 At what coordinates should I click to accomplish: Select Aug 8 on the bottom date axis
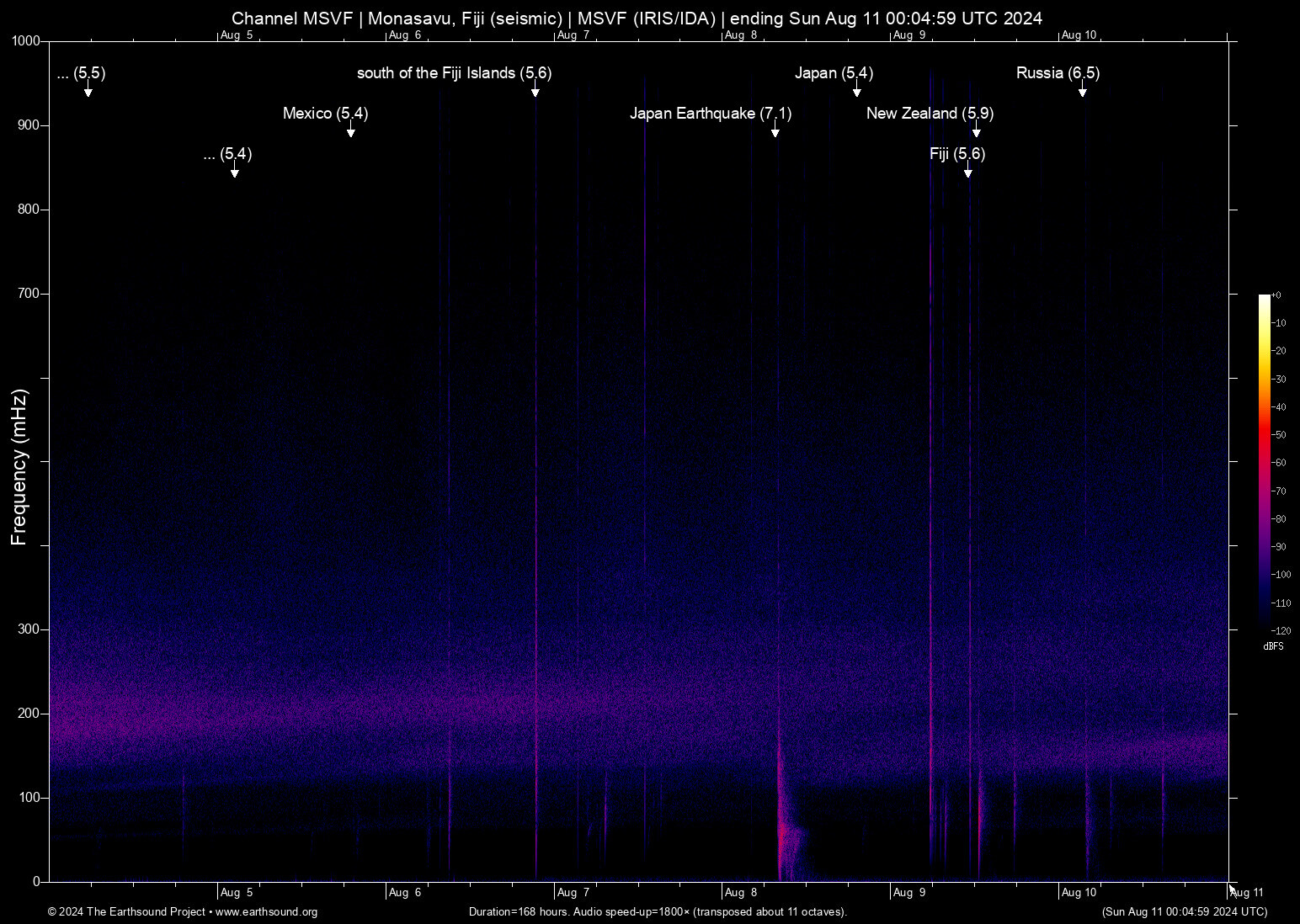click(x=741, y=893)
